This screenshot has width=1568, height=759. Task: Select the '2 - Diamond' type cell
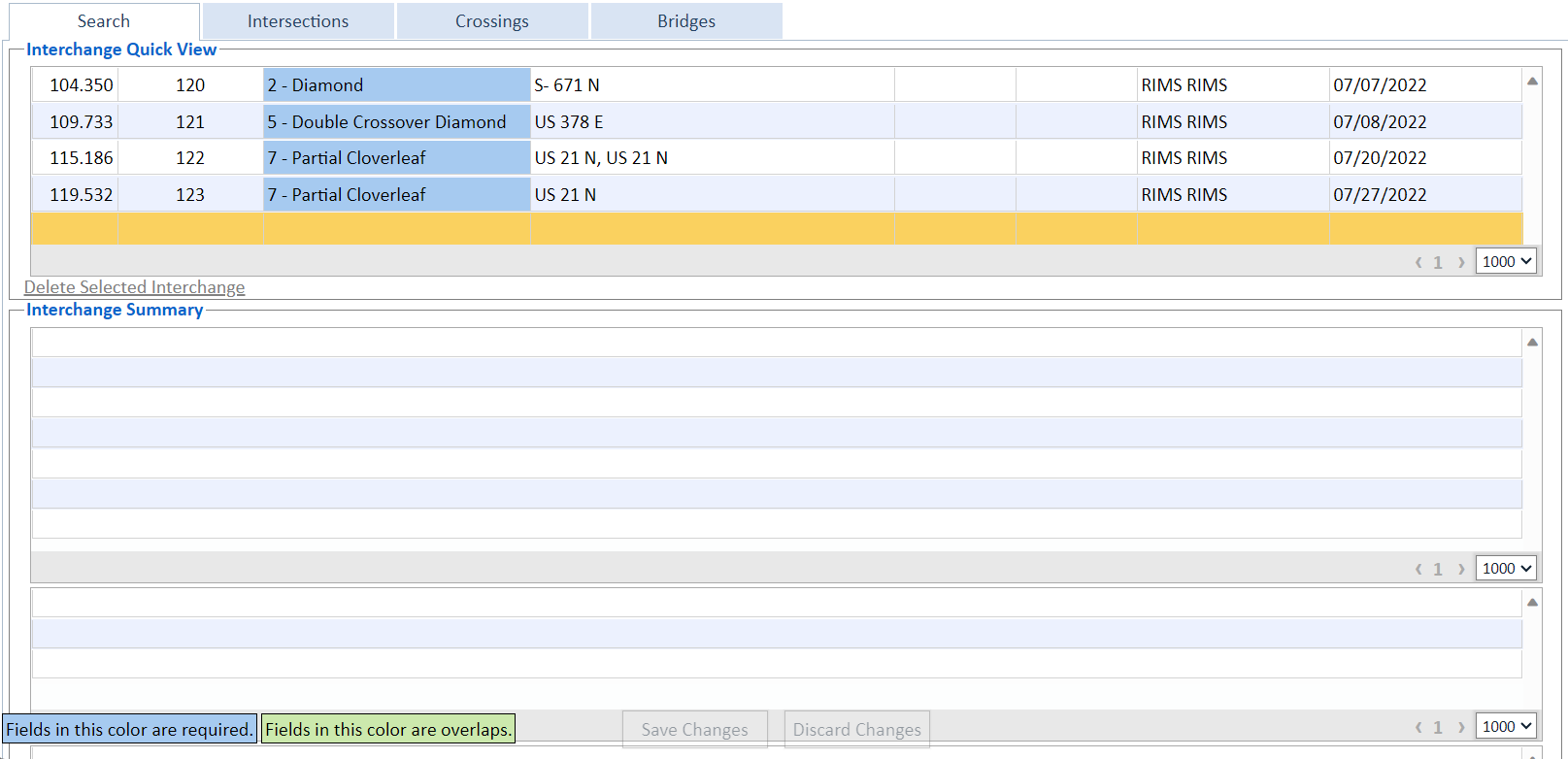[396, 84]
